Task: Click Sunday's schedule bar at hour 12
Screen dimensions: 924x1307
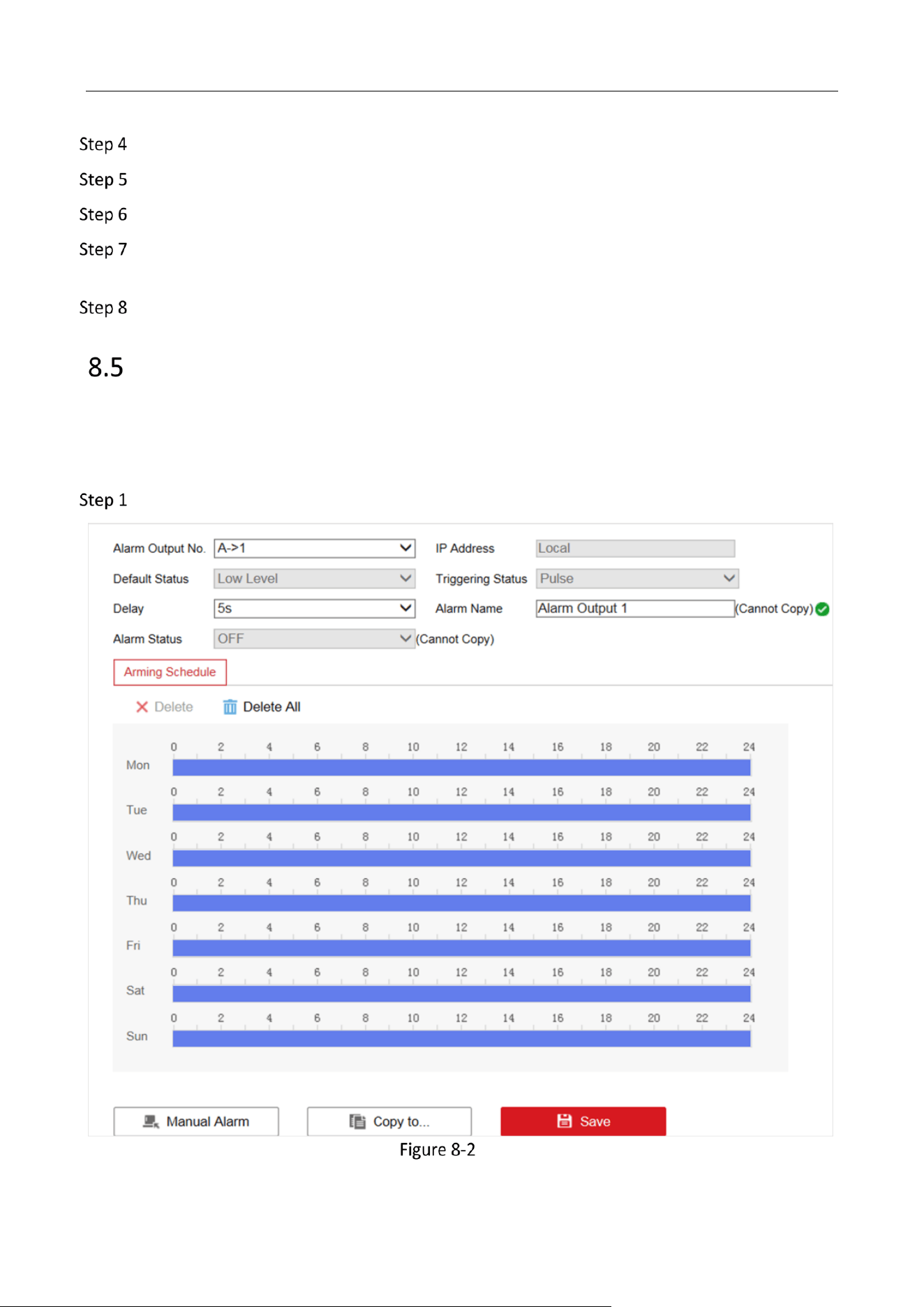Action: click(461, 1038)
